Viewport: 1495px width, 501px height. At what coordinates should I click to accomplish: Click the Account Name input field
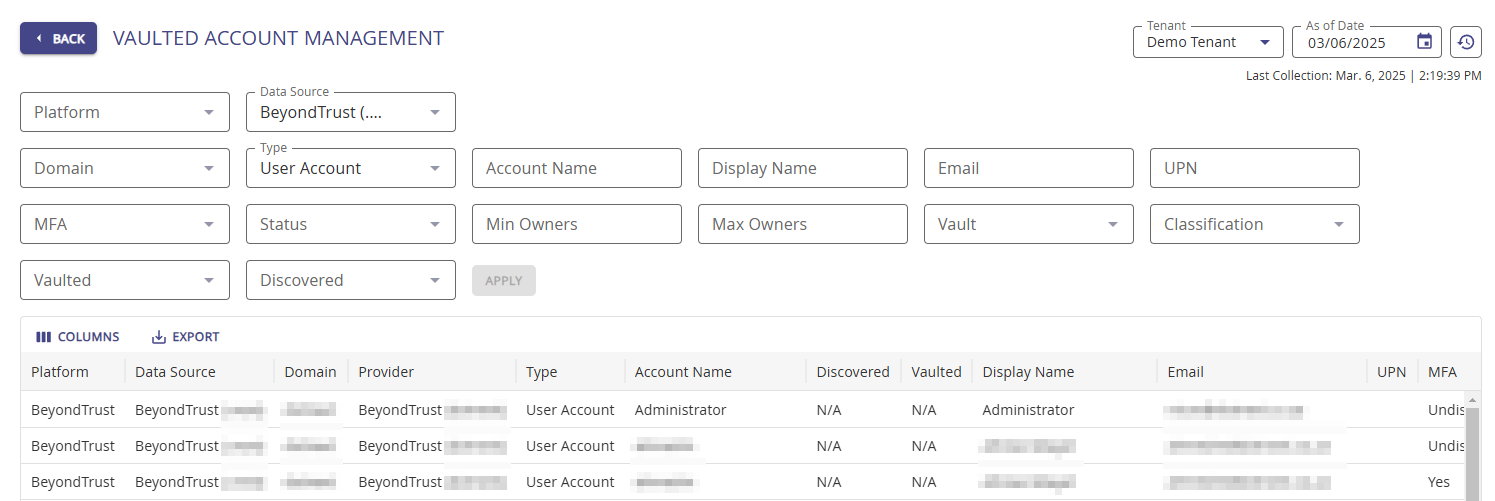click(x=577, y=168)
